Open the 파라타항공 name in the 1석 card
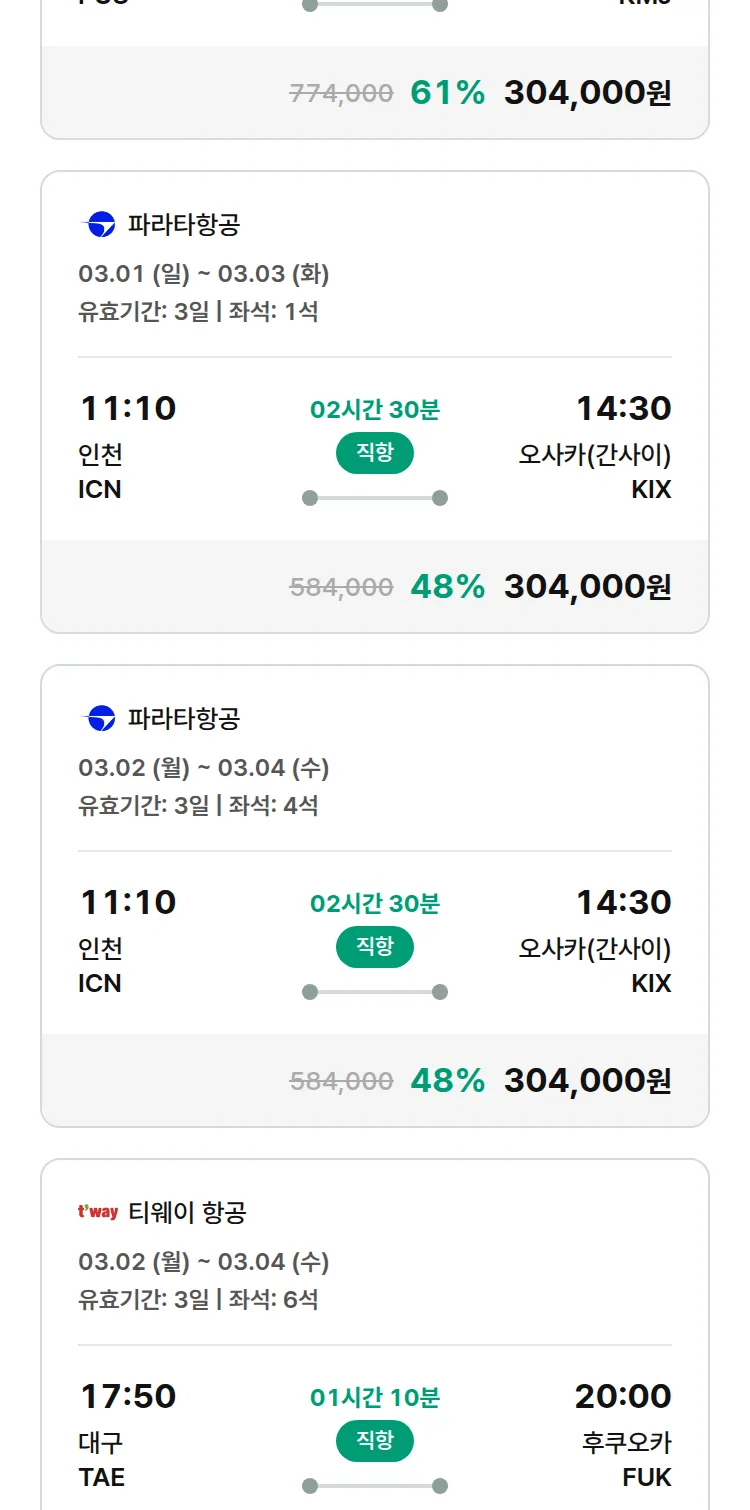 coord(184,225)
